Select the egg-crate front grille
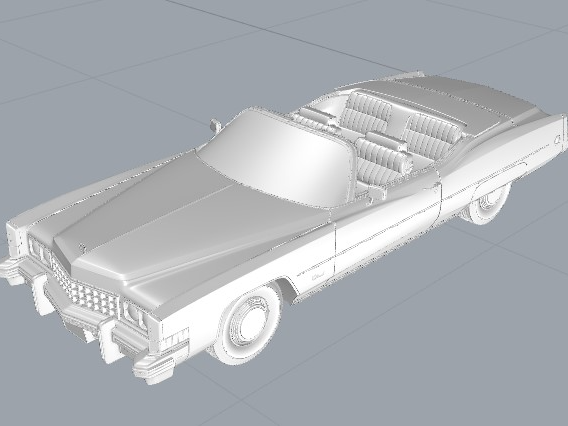 point(87,290)
